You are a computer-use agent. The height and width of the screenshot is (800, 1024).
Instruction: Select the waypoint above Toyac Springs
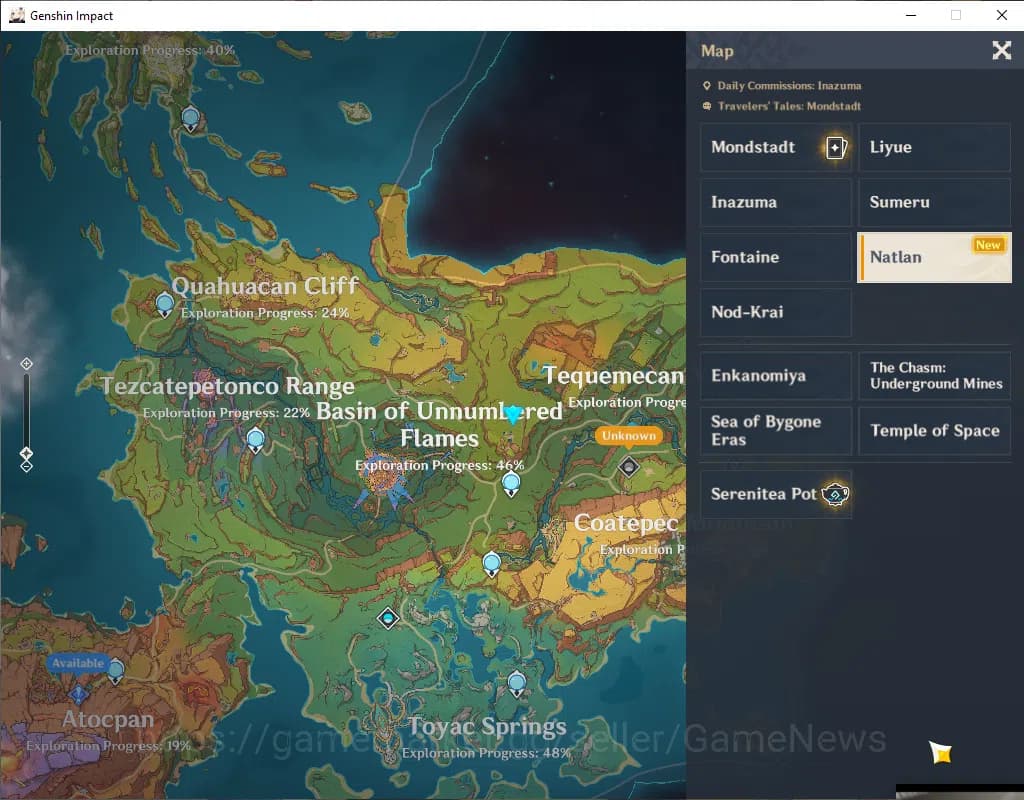click(516, 683)
